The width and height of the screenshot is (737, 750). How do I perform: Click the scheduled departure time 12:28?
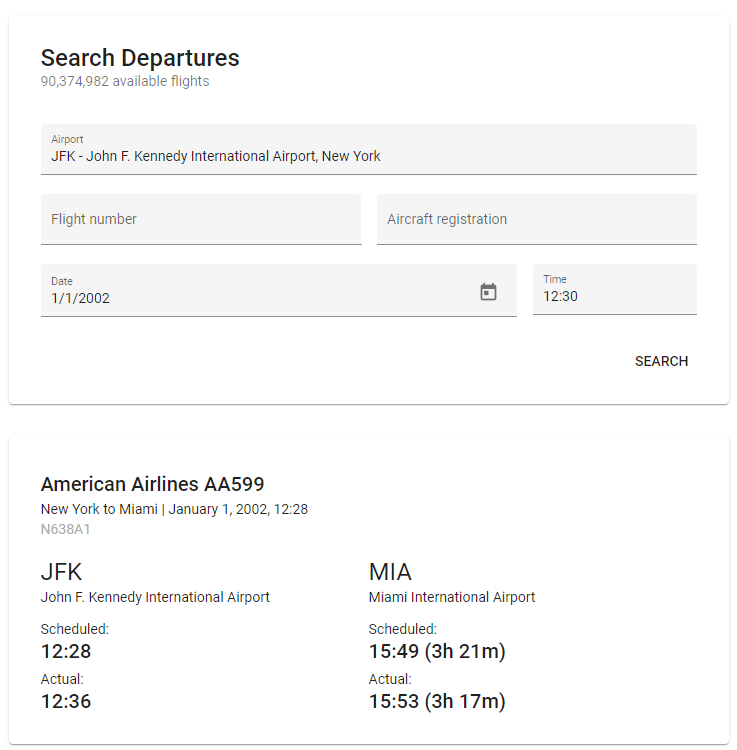66,652
